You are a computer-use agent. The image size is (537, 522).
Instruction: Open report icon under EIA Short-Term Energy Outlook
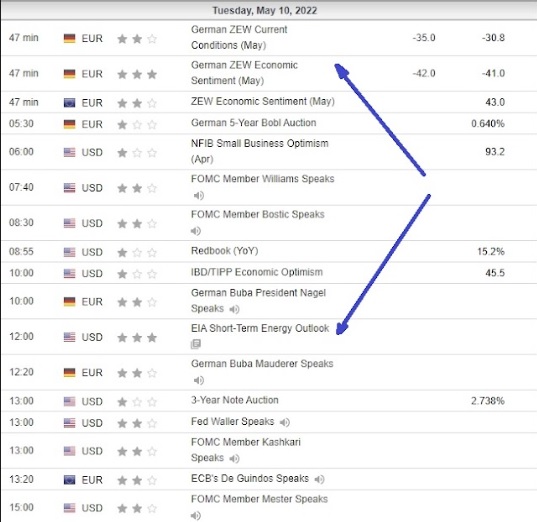(x=196, y=344)
